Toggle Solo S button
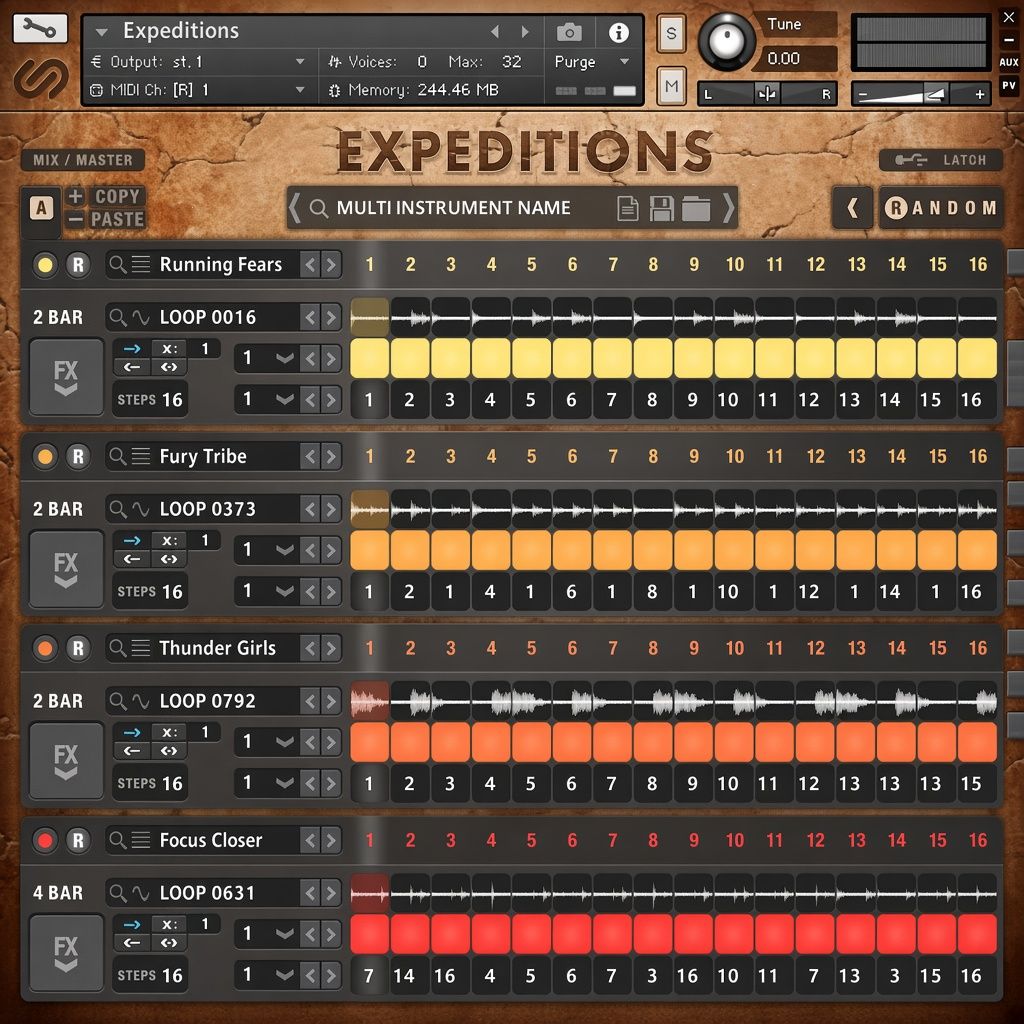The image size is (1024, 1024). click(x=671, y=33)
